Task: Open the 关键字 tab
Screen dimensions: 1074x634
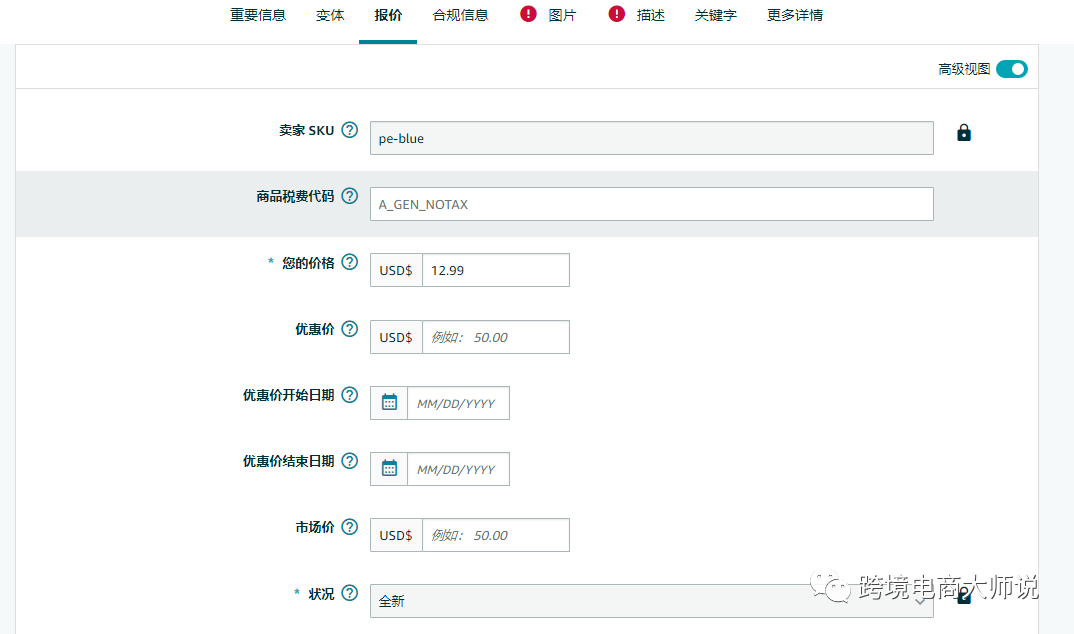Action: [x=715, y=15]
